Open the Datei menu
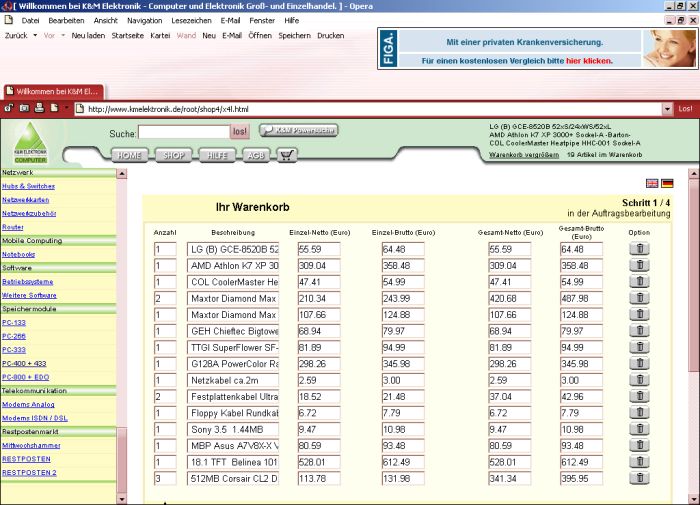The width and height of the screenshot is (700, 505). click(30, 21)
